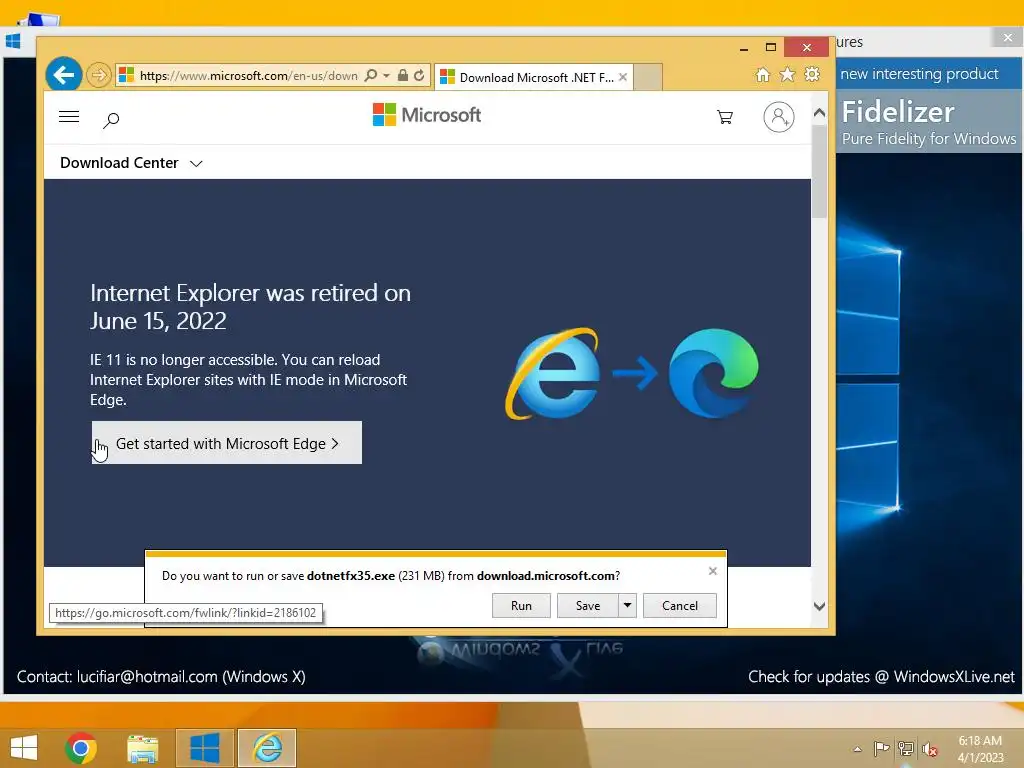
Task: Click Get started with Microsoft Edge button
Action: pyautogui.click(x=227, y=443)
